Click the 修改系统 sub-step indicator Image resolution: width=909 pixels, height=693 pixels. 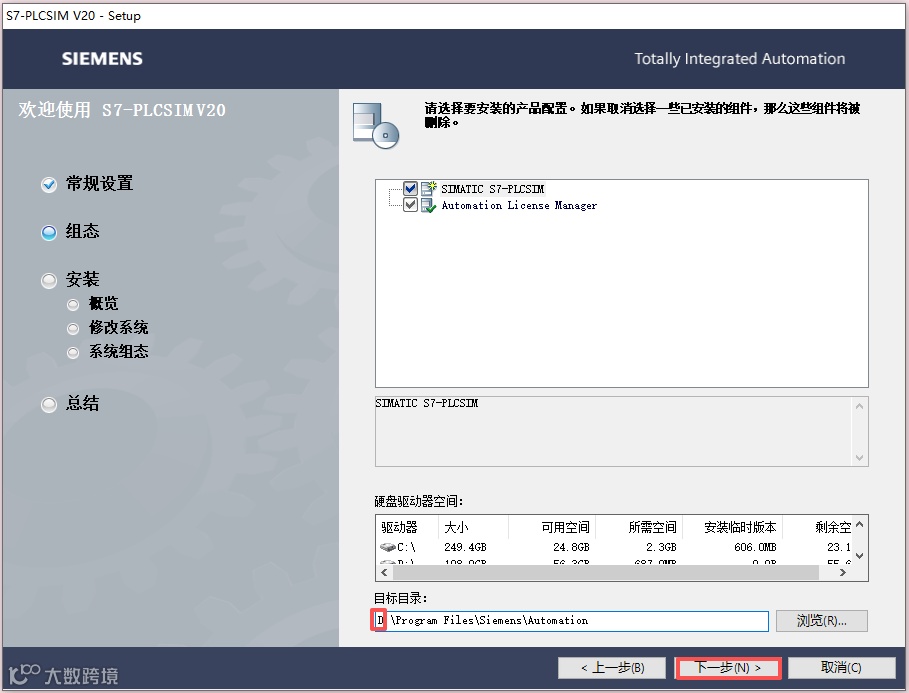(x=73, y=329)
